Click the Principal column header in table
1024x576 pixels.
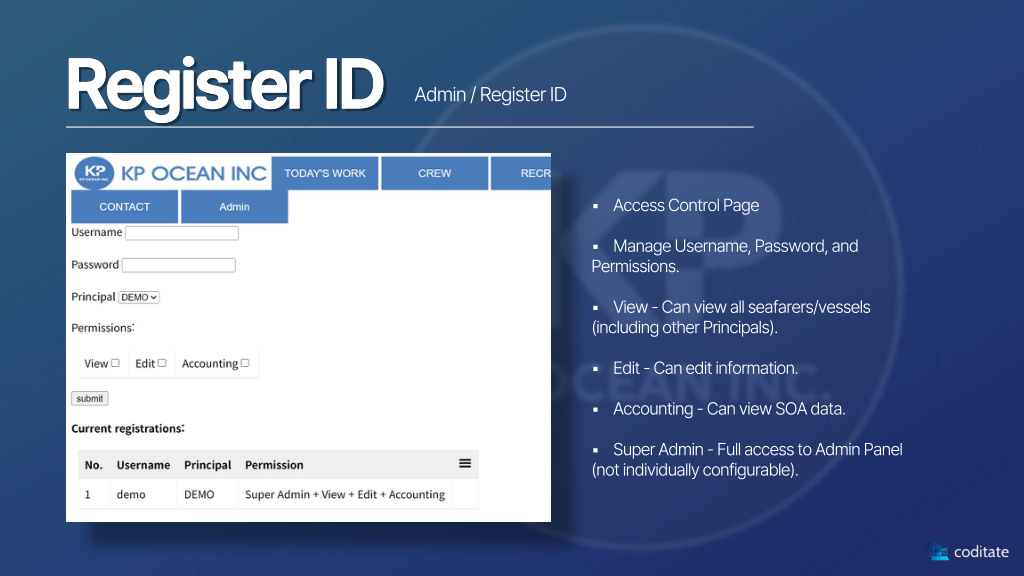tap(207, 465)
